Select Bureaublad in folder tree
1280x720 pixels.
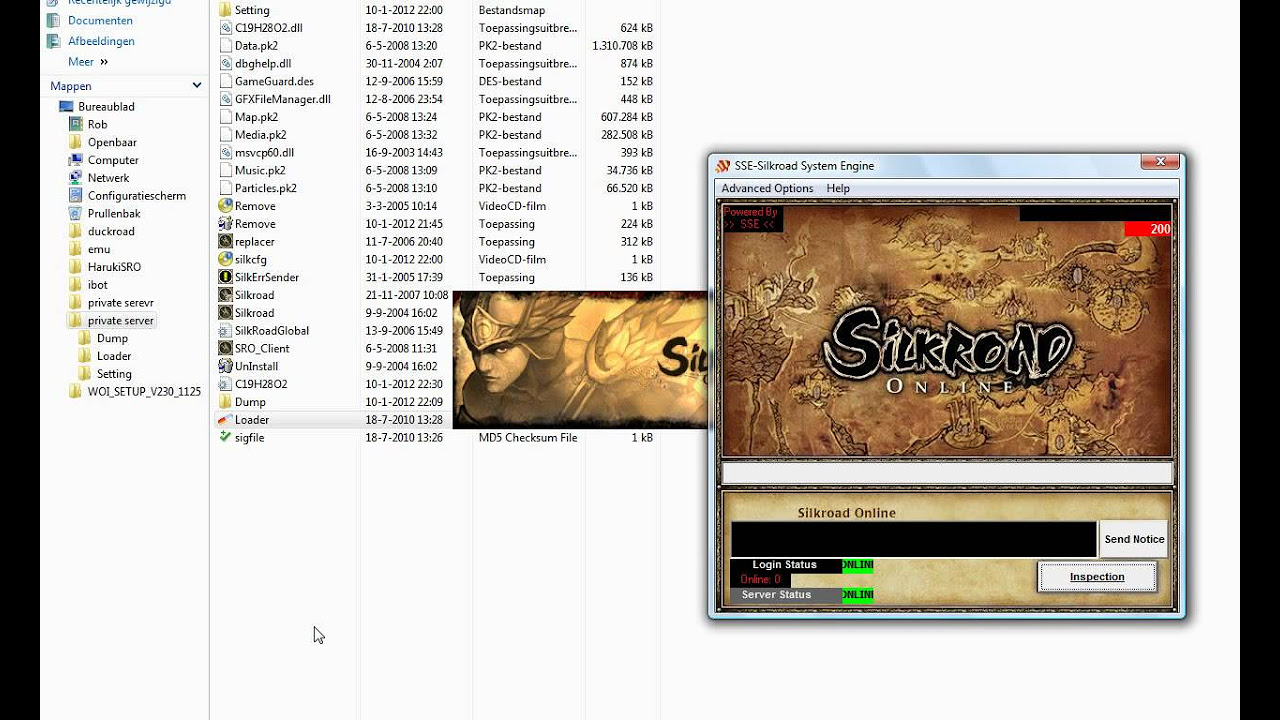[106, 107]
